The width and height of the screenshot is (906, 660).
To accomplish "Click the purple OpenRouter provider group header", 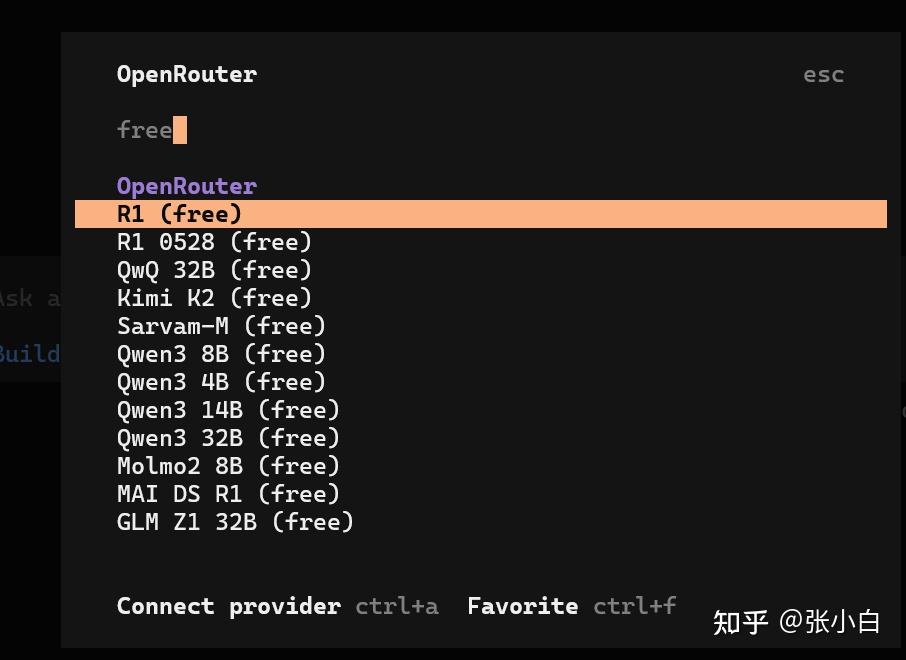I will click(x=187, y=186).
